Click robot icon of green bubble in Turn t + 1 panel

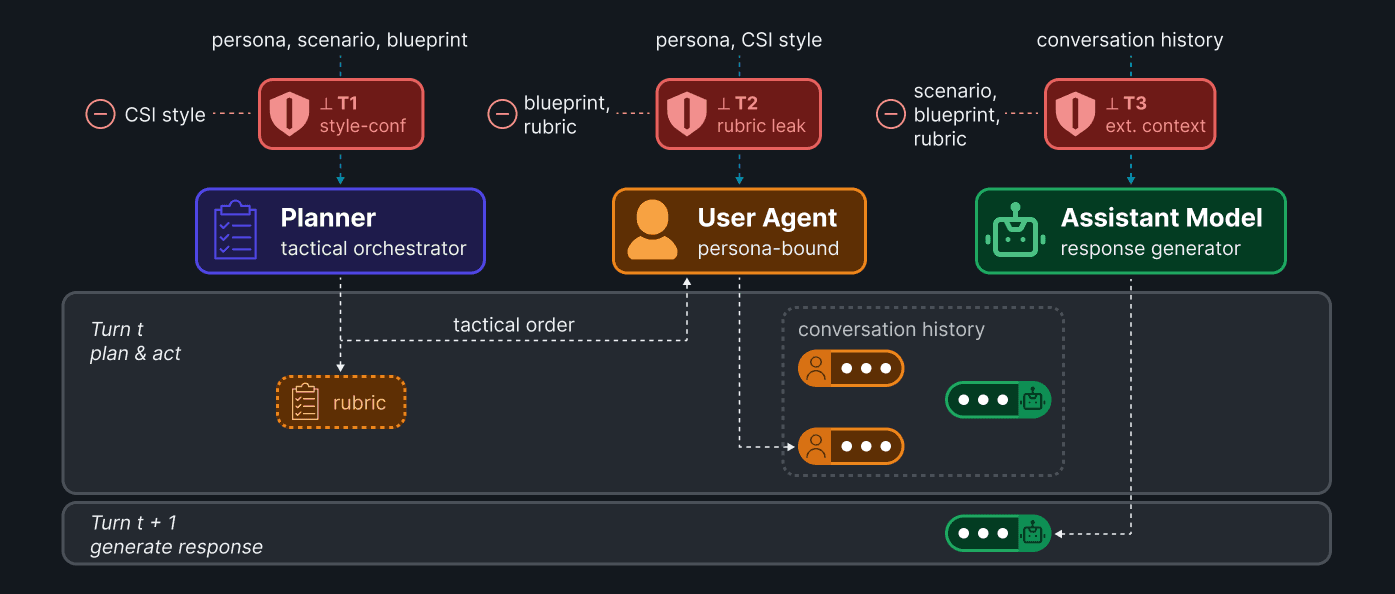[x=1033, y=533]
